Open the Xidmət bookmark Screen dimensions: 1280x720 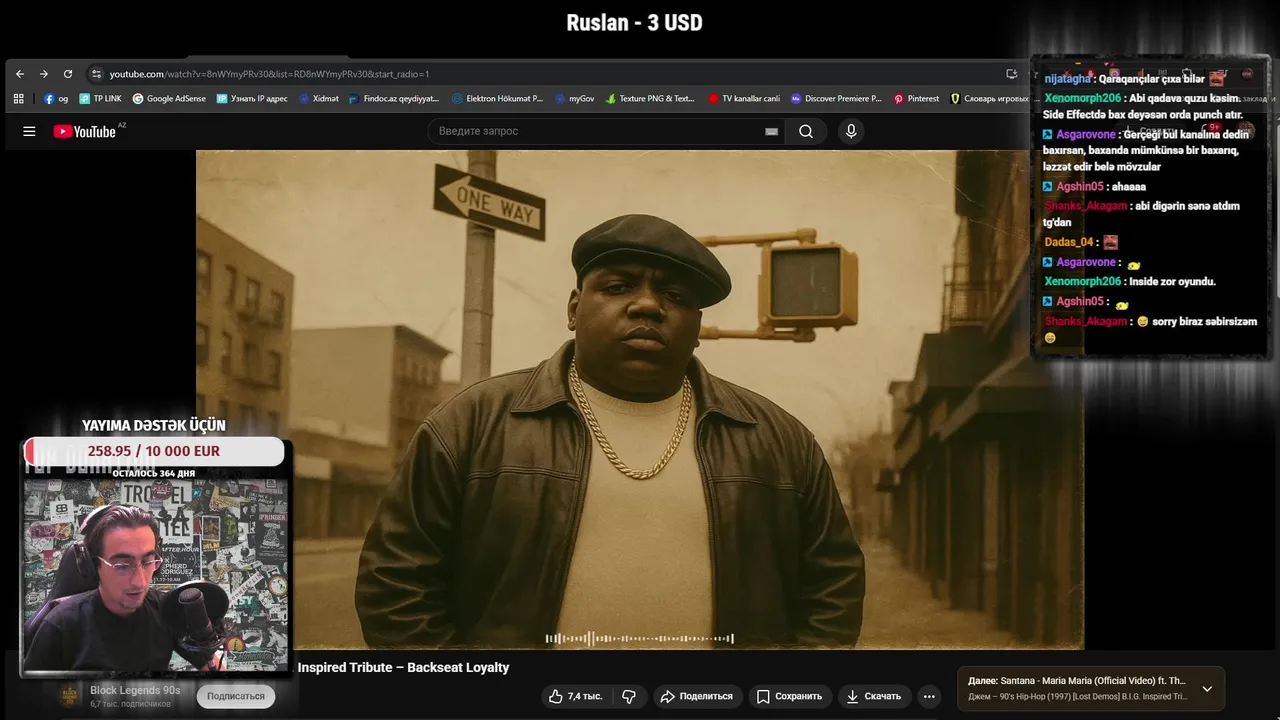click(319, 99)
